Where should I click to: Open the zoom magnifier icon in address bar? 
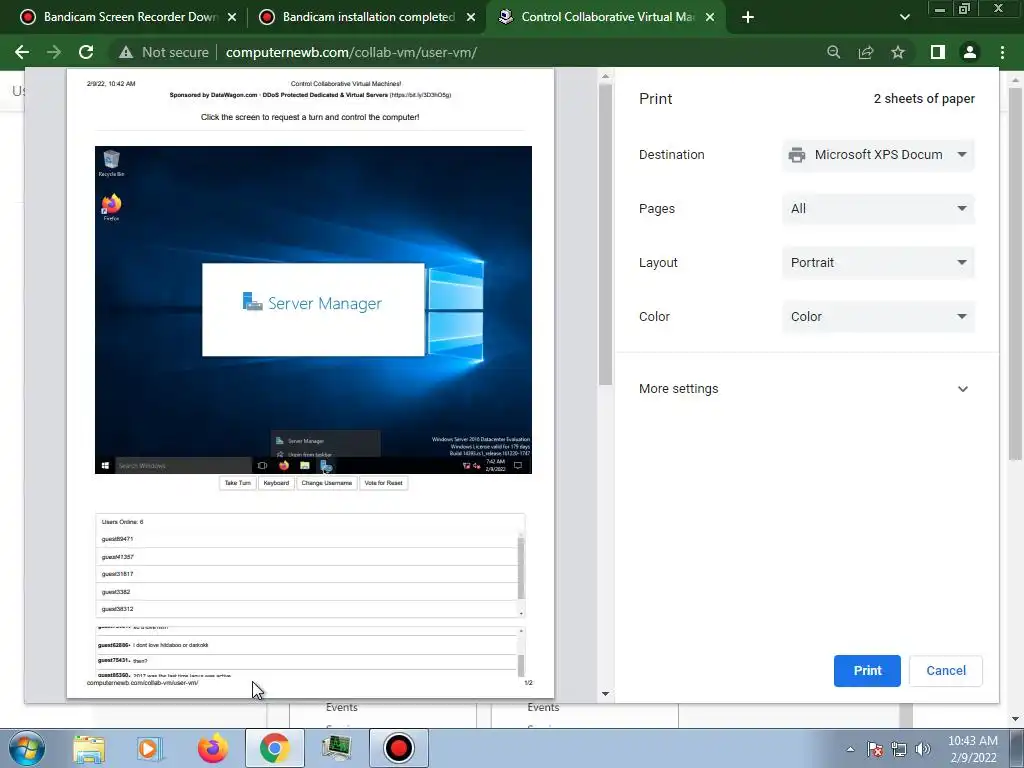pyautogui.click(x=833, y=52)
